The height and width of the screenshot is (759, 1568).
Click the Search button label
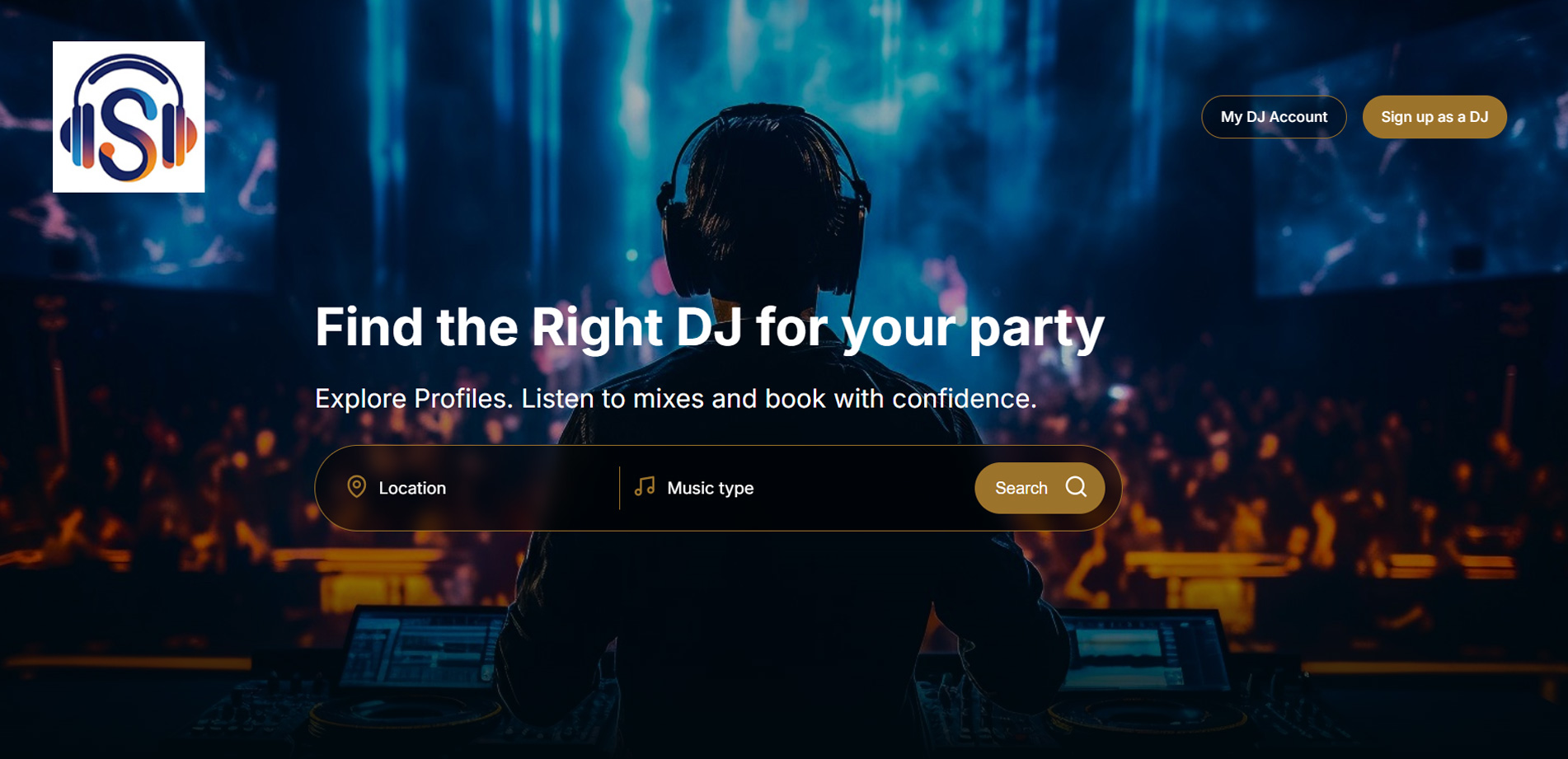(1021, 488)
